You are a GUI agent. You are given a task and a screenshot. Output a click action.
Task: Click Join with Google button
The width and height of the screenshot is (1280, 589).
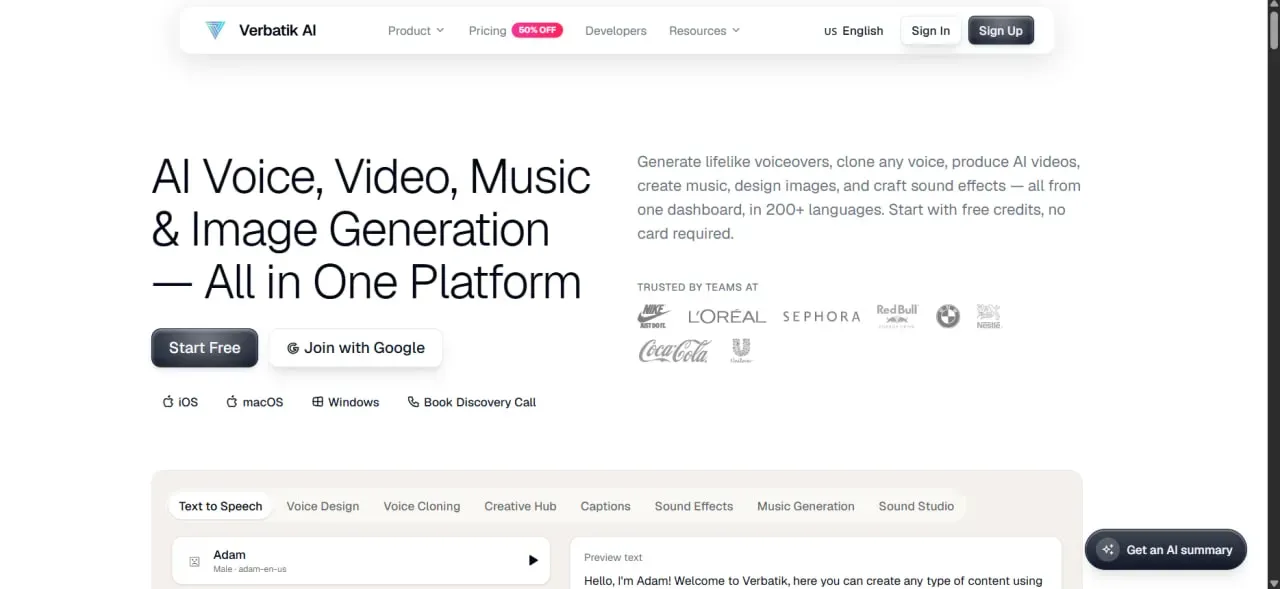point(356,348)
